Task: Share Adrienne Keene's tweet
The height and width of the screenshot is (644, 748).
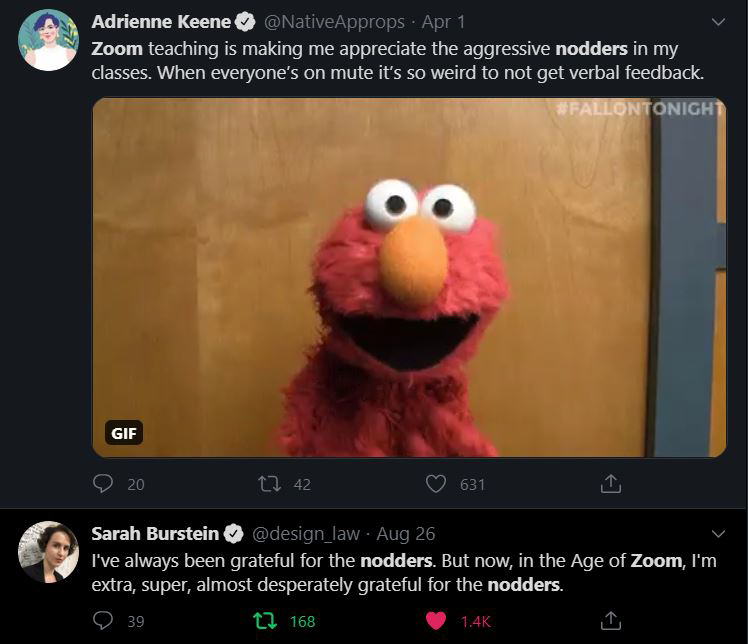Action: 610,483
